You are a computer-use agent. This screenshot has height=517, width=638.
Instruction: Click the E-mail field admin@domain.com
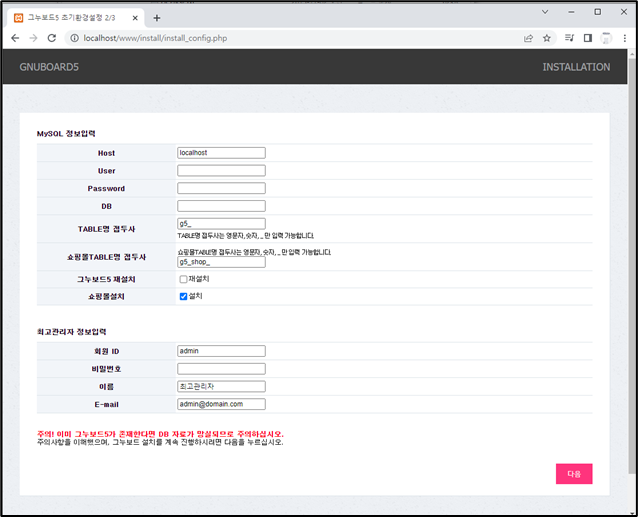point(221,404)
